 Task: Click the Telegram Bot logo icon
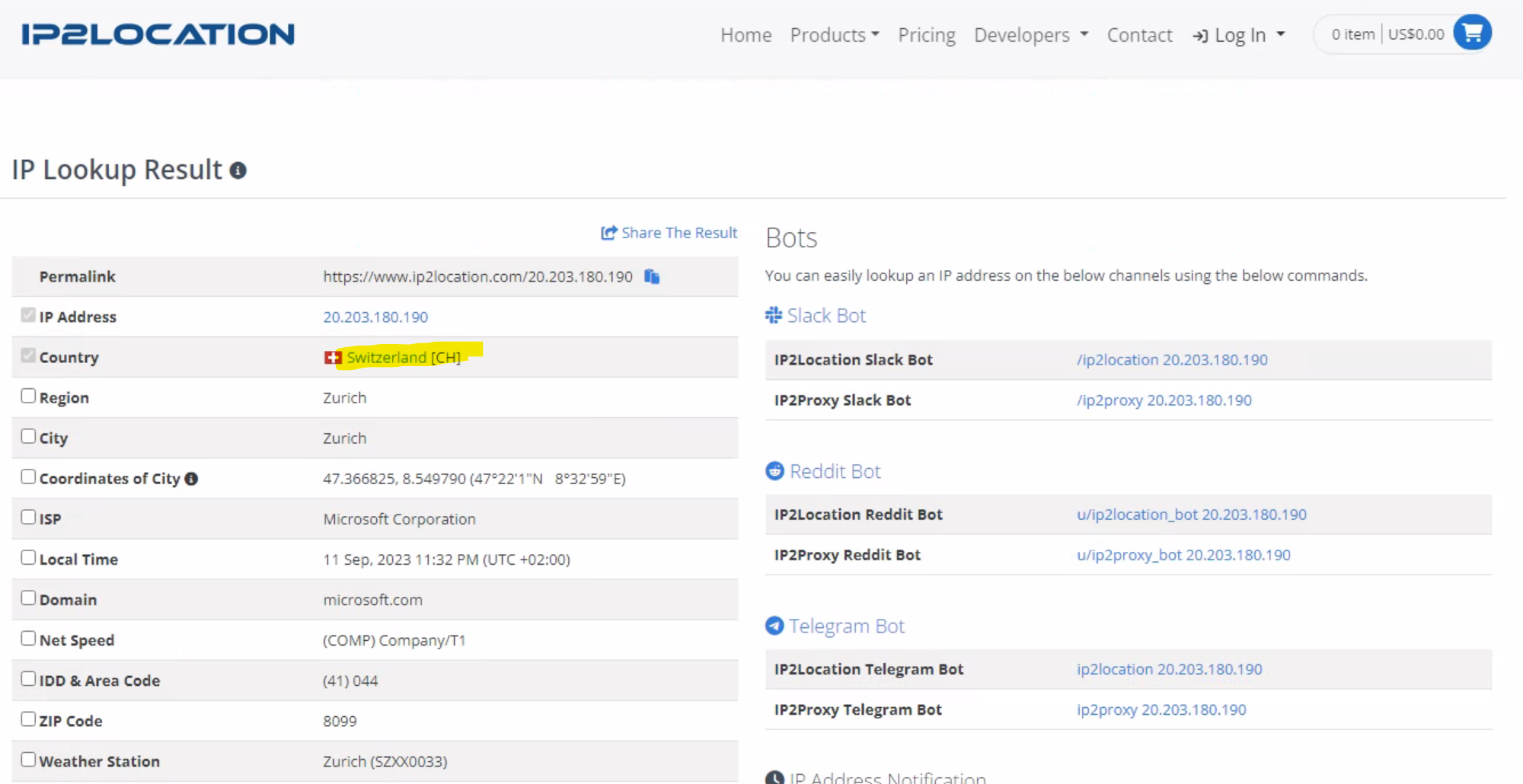coord(774,626)
